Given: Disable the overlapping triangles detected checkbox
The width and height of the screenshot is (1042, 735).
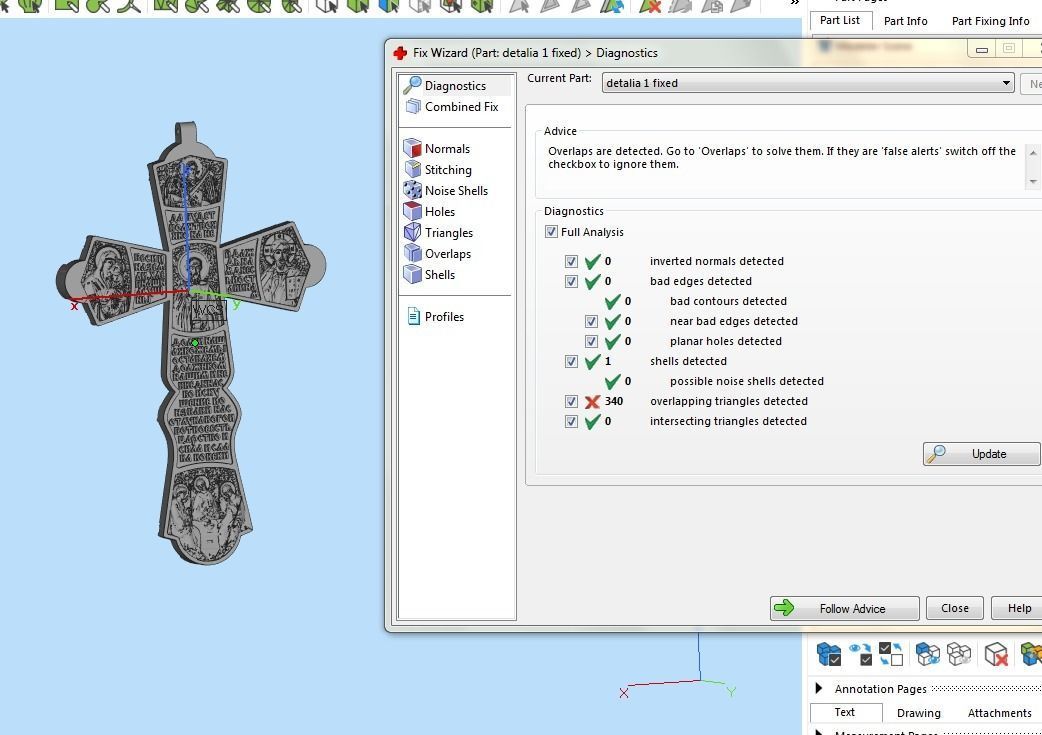Looking at the screenshot, I should click(x=571, y=401).
